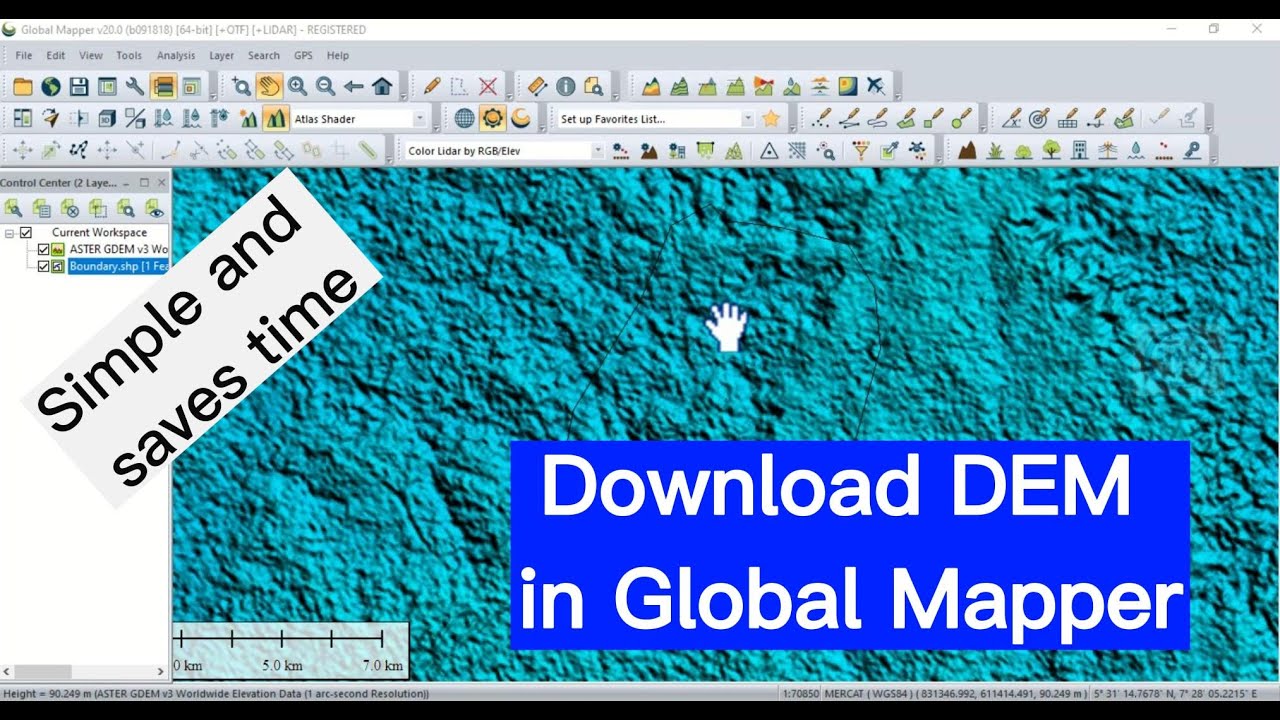Click the Lidar filter funnel icon
This screenshot has width=1280, height=720.
[860, 150]
